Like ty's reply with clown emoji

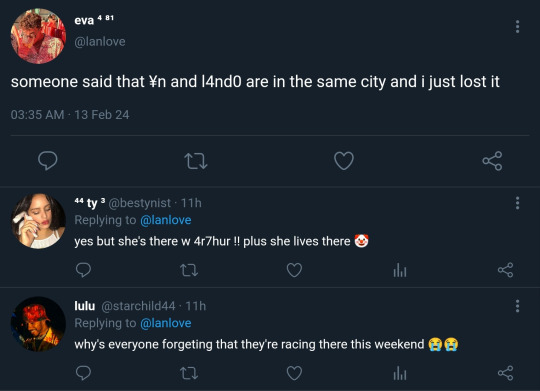294,270
